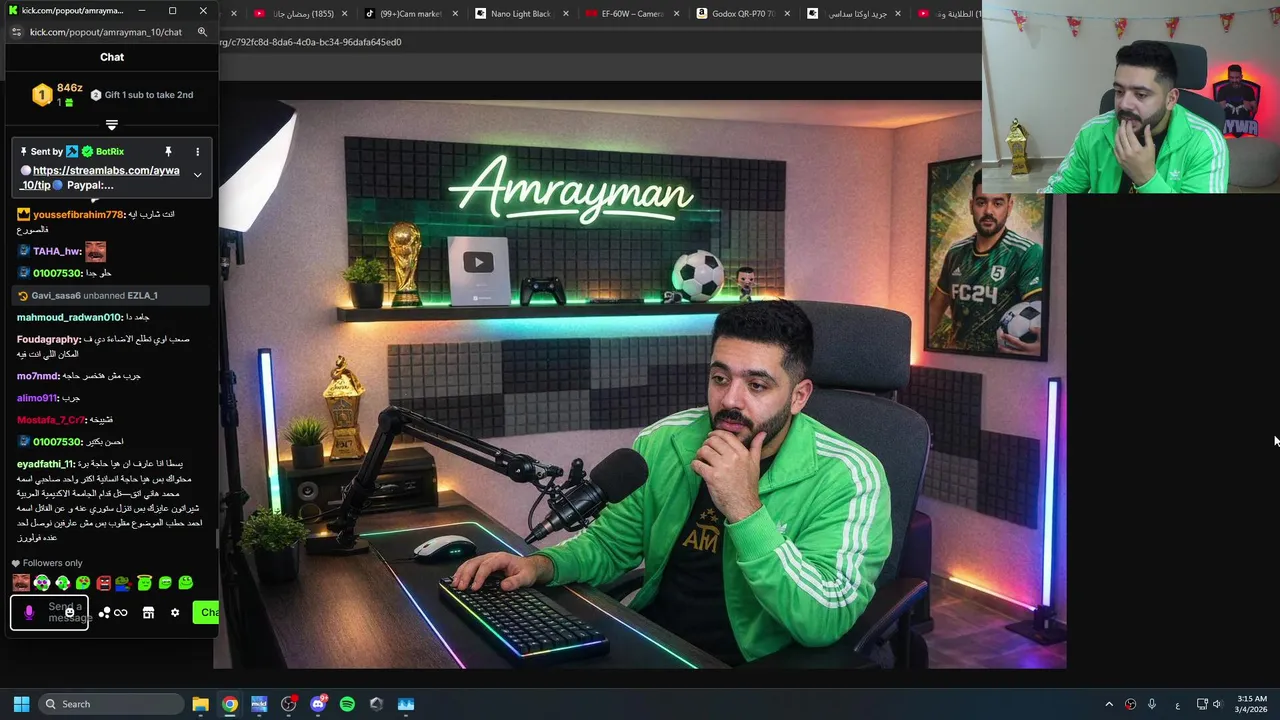Click the emote image in TAHA_hw's message
The image size is (1280, 720).
[x=95, y=251]
